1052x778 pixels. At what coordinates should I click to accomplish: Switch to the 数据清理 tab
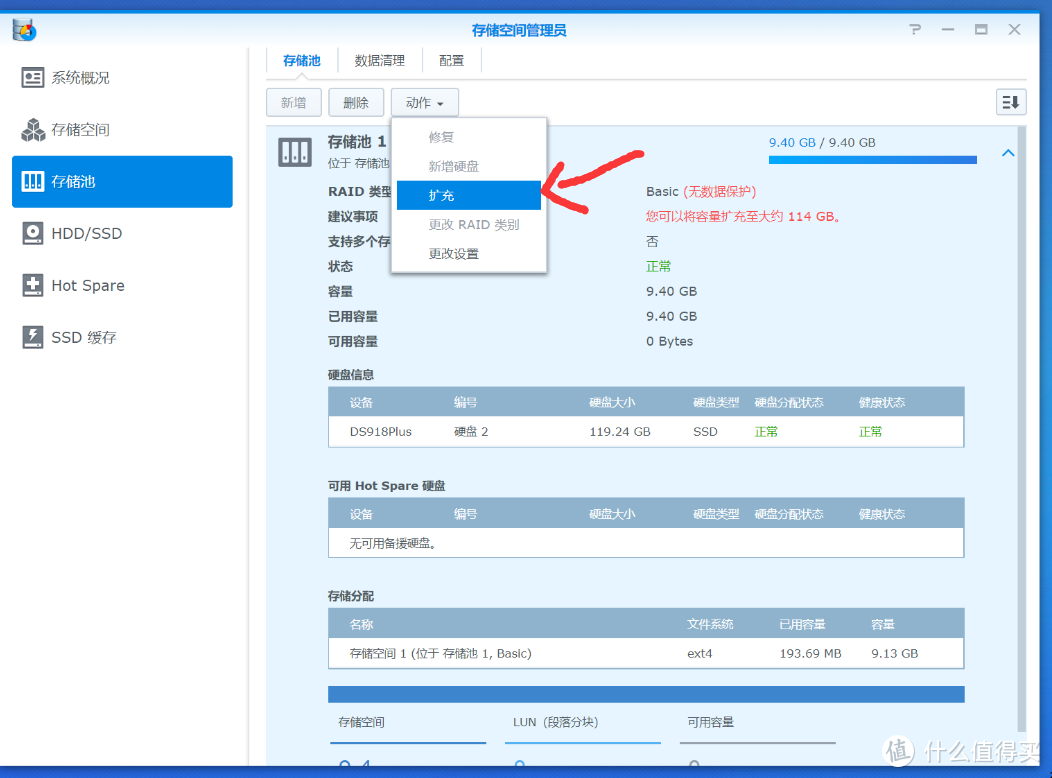[380, 60]
